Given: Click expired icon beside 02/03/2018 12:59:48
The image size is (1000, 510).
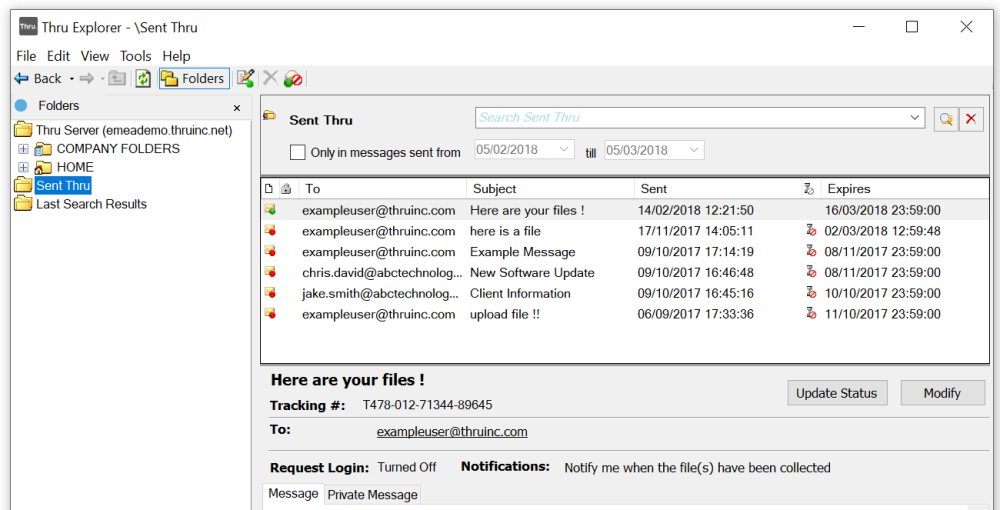Looking at the screenshot, I should tap(811, 230).
